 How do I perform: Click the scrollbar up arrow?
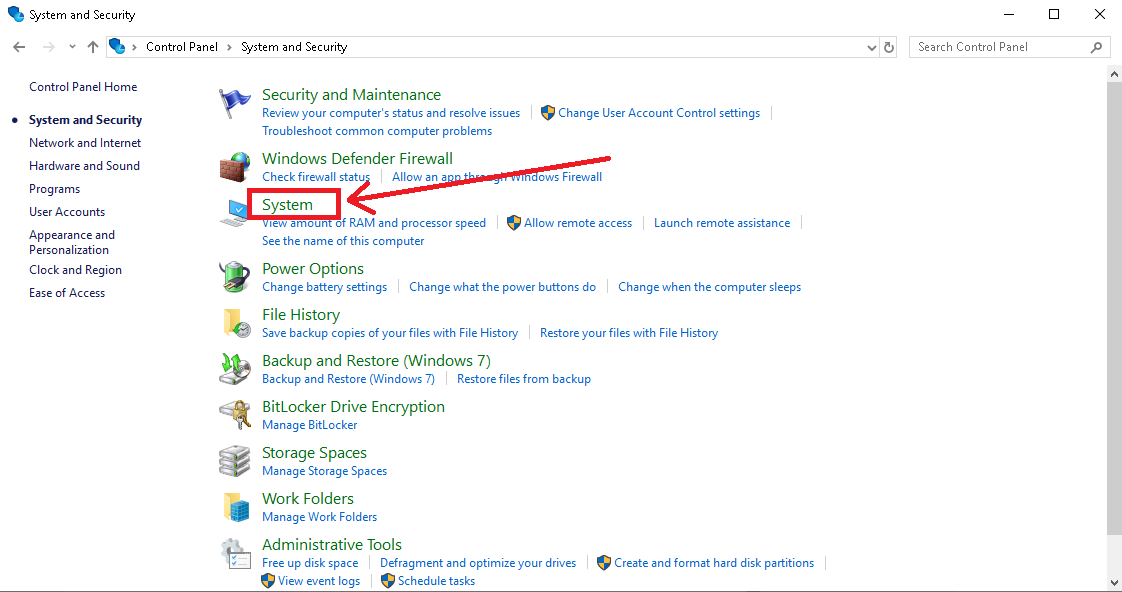coord(1114,73)
